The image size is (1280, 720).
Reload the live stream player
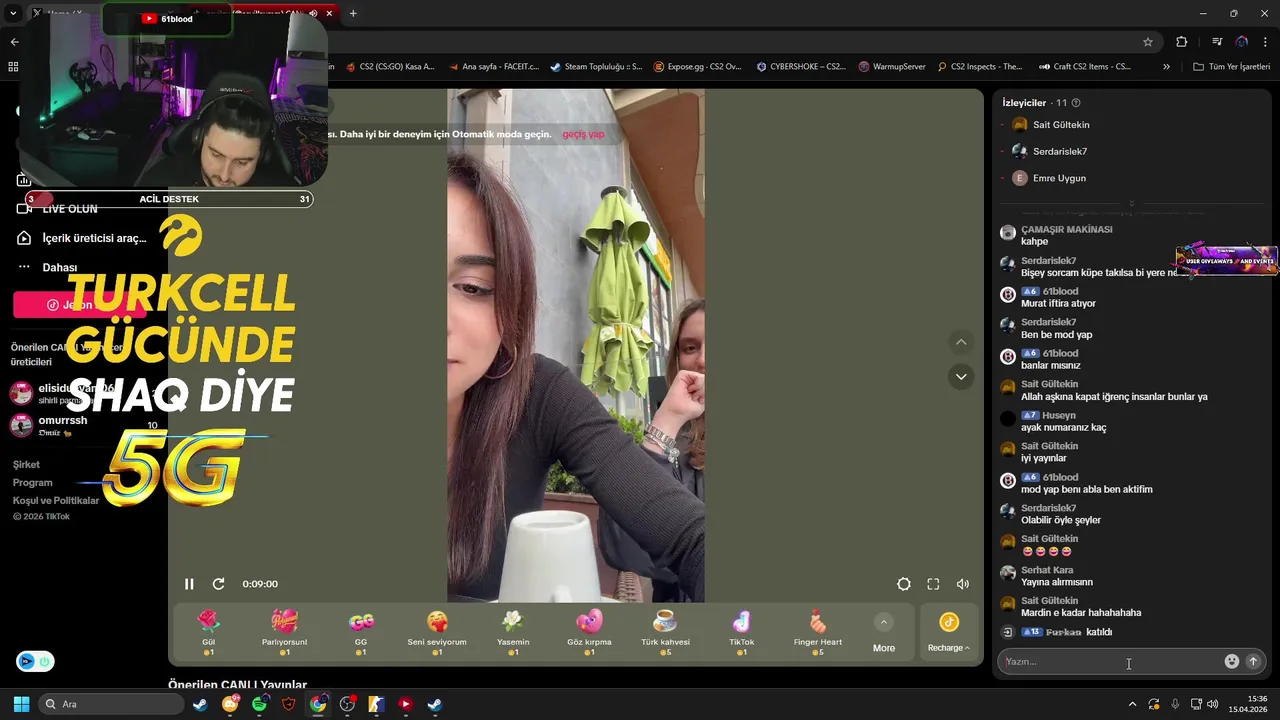[218, 584]
